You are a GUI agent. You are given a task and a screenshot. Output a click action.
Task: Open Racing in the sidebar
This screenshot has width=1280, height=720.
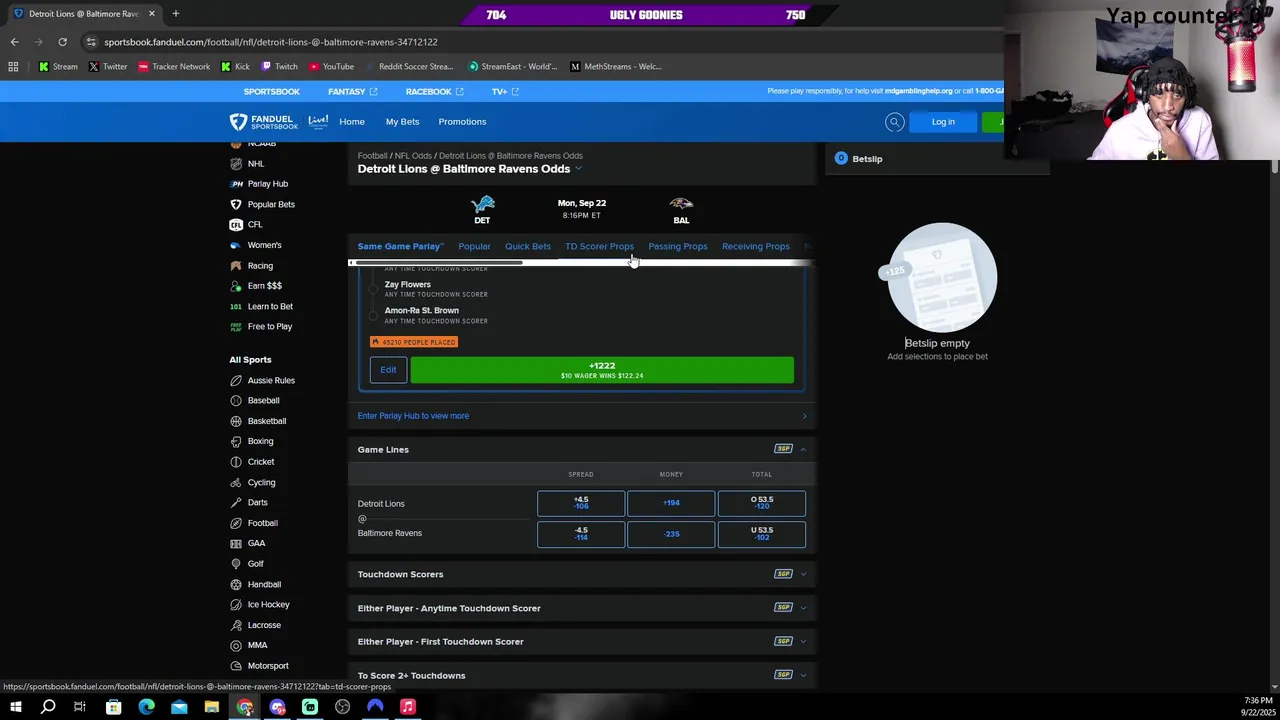(x=260, y=266)
